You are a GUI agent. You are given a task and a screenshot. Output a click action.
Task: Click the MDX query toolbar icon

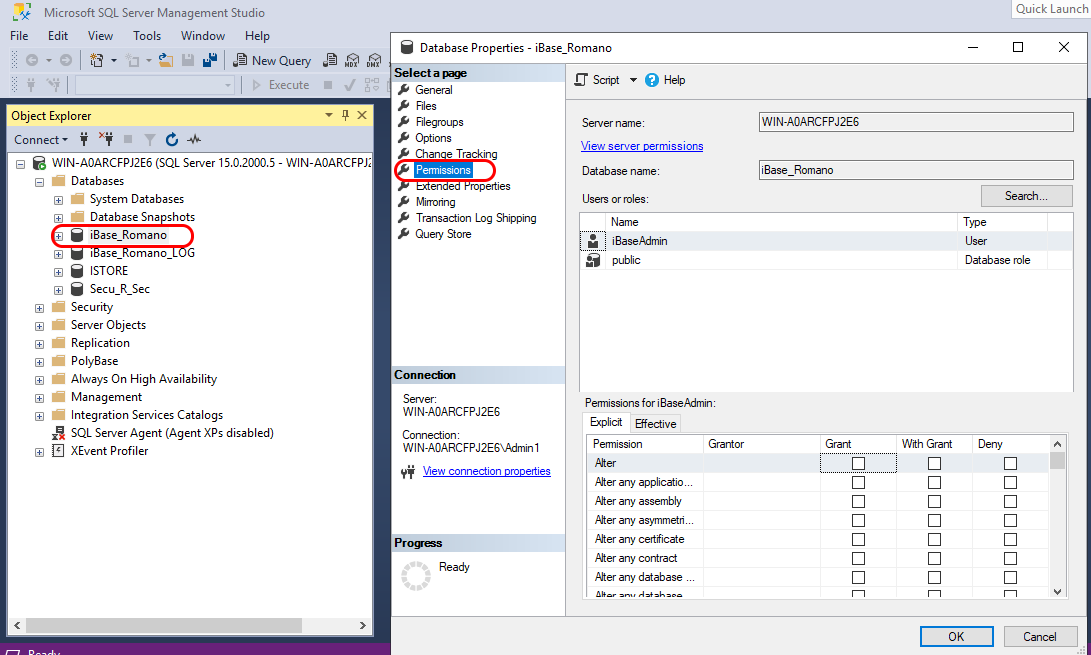pos(352,60)
